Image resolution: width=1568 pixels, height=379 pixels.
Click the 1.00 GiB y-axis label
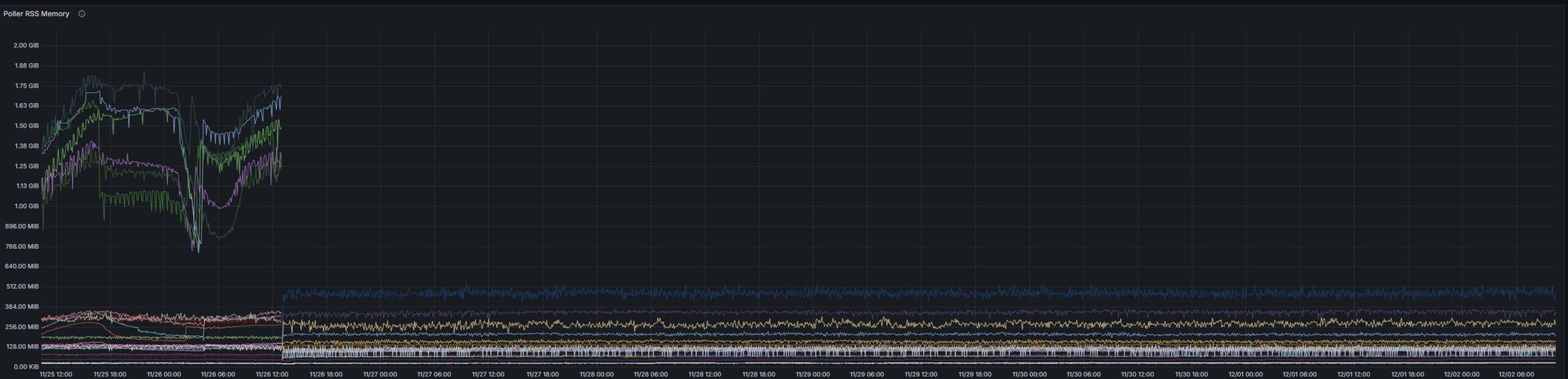26,206
